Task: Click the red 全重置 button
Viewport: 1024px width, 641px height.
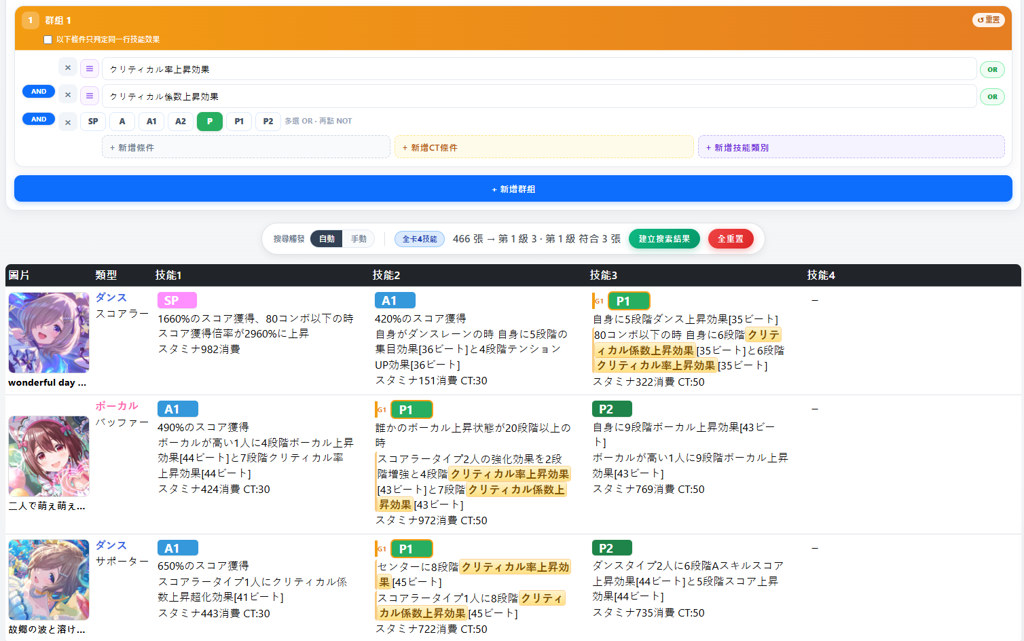Action: coord(729,239)
